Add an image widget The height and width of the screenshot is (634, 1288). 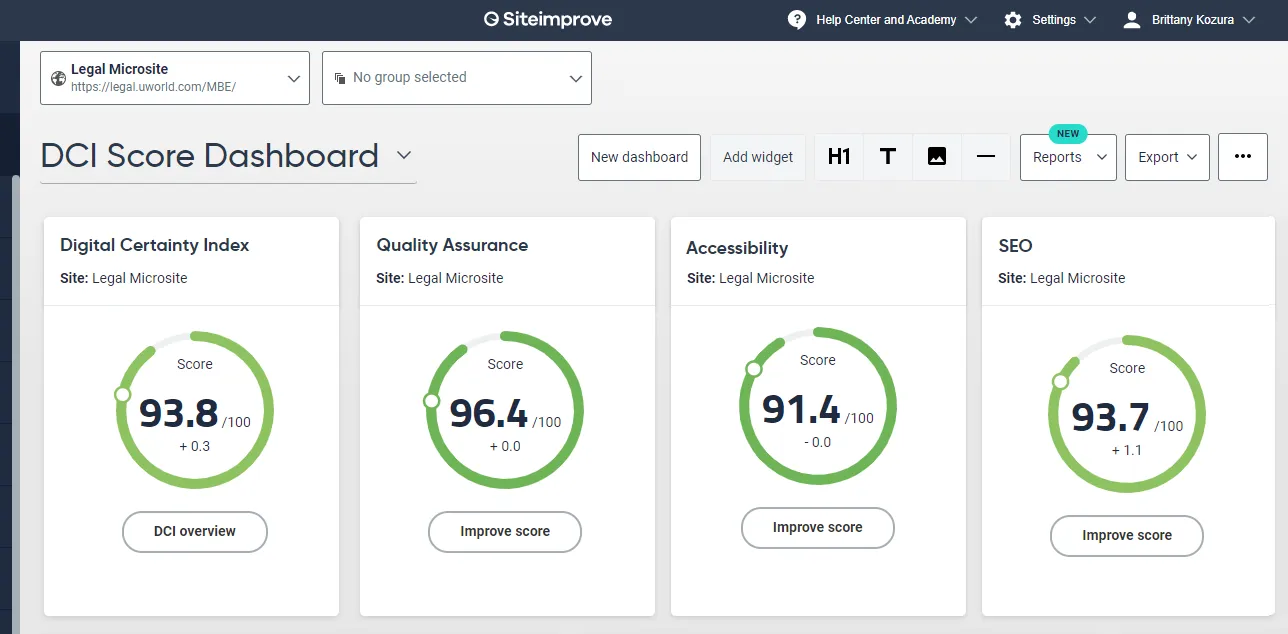(x=937, y=157)
